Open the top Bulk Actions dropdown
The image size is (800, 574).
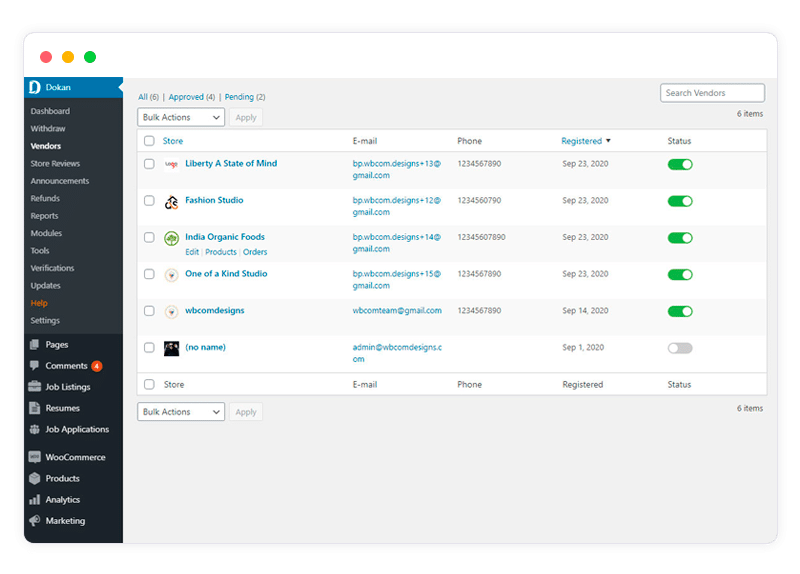[180, 117]
